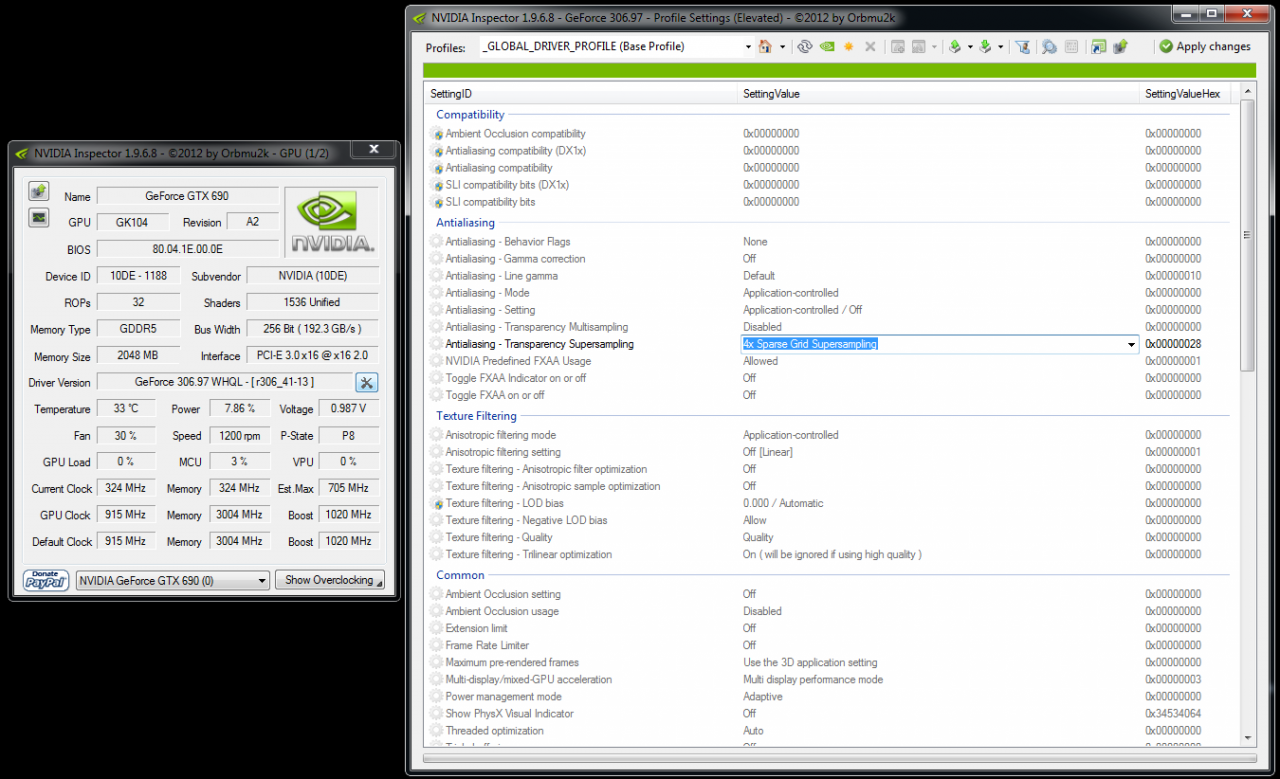Open the NVIDIA GeForce GTX 690 (0) GPU selector
The image size is (1280, 779).
(x=173, y=580)
